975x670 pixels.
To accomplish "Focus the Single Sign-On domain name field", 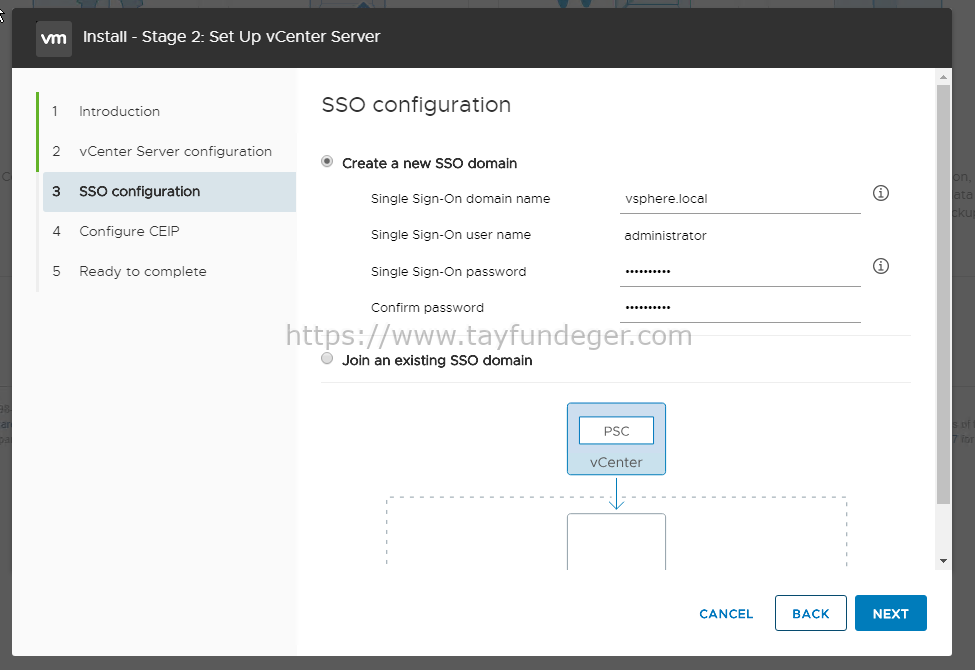I will point(740,199).
